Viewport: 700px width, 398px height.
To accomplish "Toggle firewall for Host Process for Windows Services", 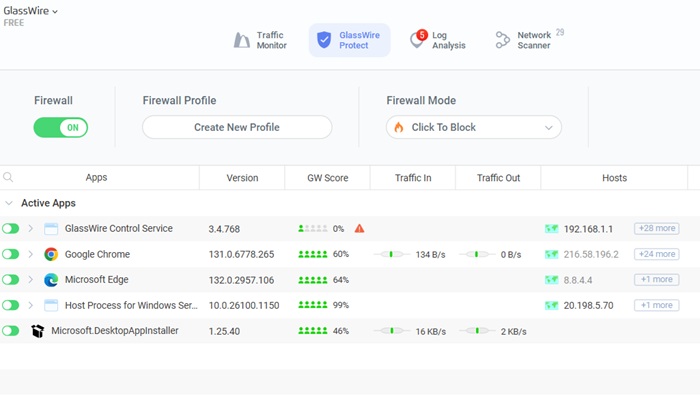I will pos(10,306).
